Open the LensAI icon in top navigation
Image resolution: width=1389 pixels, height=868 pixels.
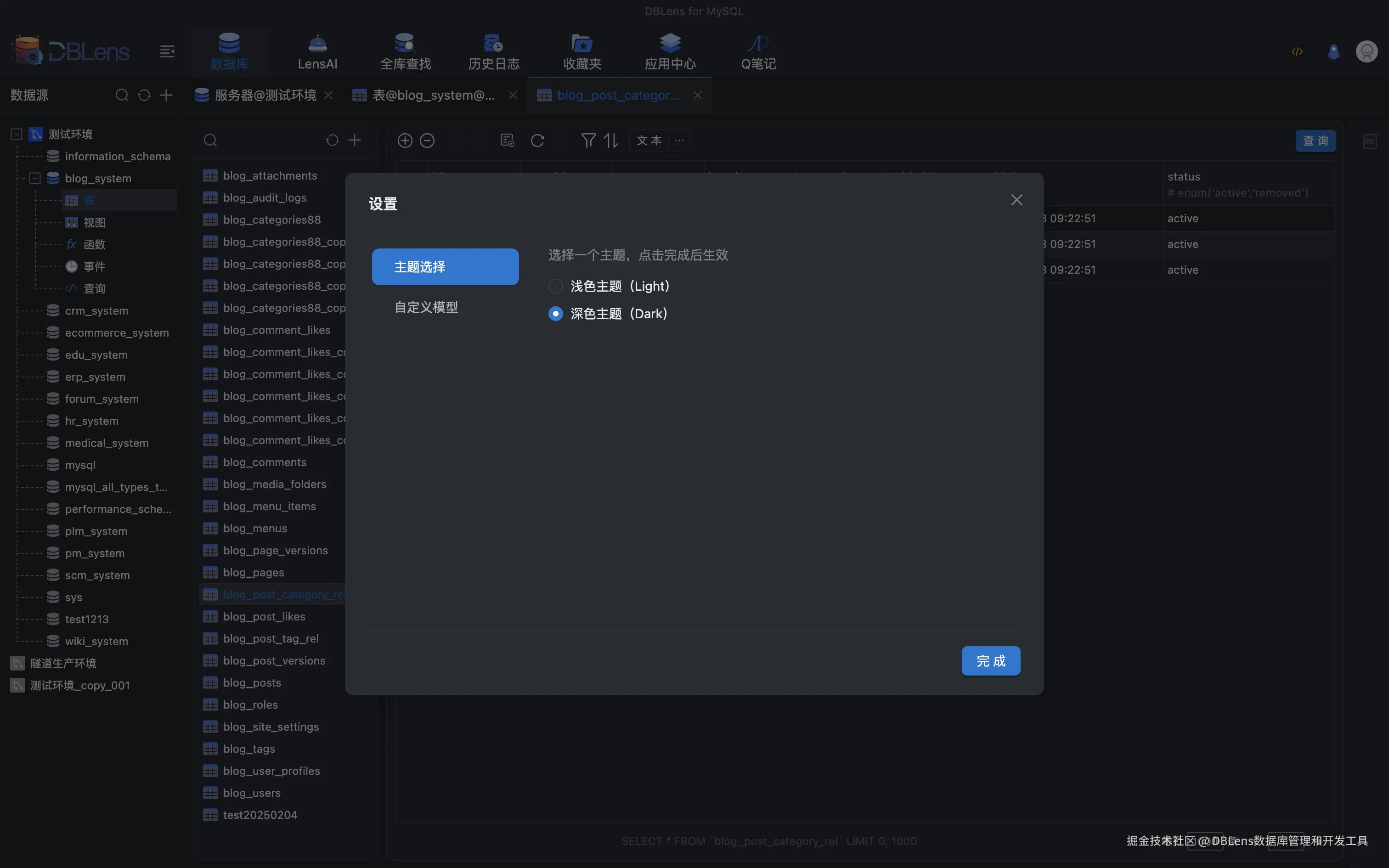click(317, 44)
